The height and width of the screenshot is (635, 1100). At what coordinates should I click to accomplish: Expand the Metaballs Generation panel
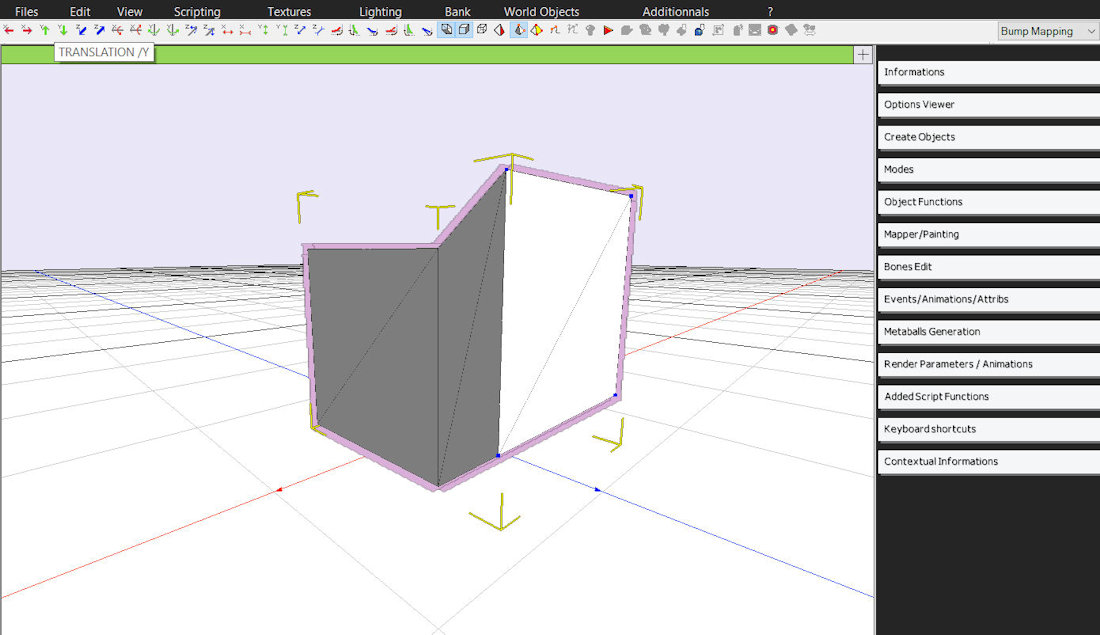pyautogui.click(x=988, y=331)
